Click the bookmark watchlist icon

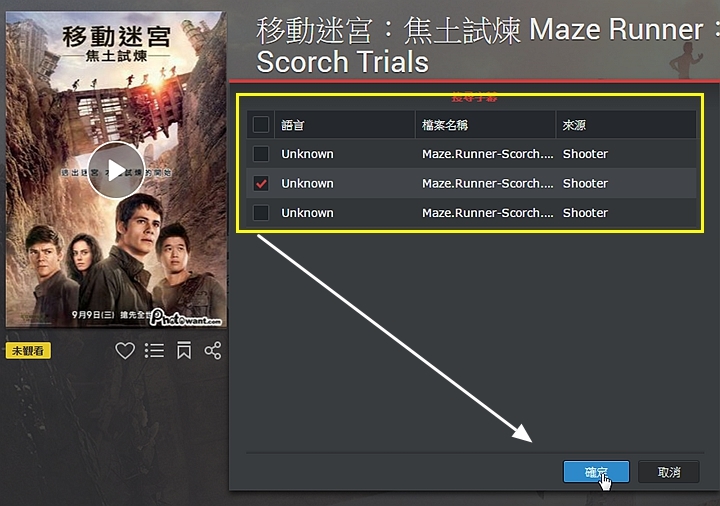tap(184, 350)
